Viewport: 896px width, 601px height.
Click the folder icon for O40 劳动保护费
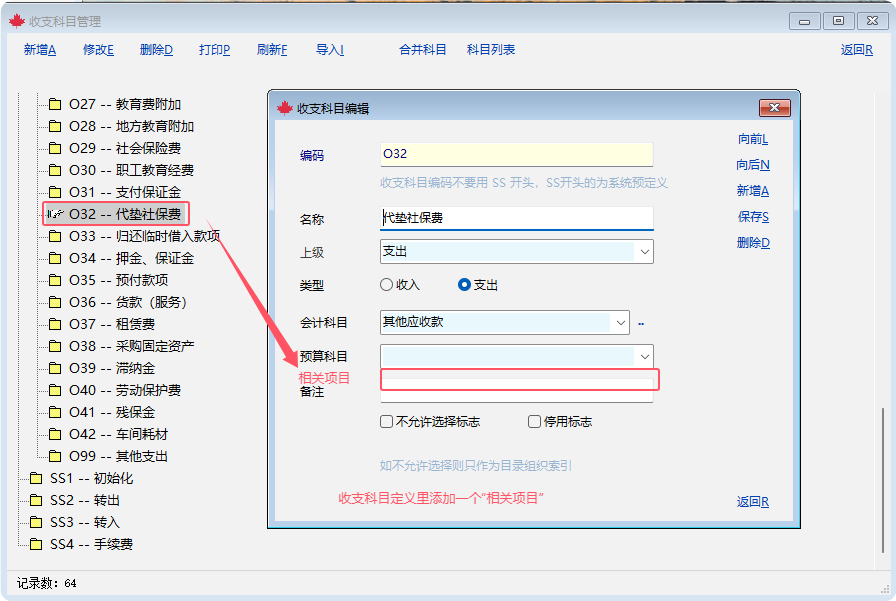54,390
